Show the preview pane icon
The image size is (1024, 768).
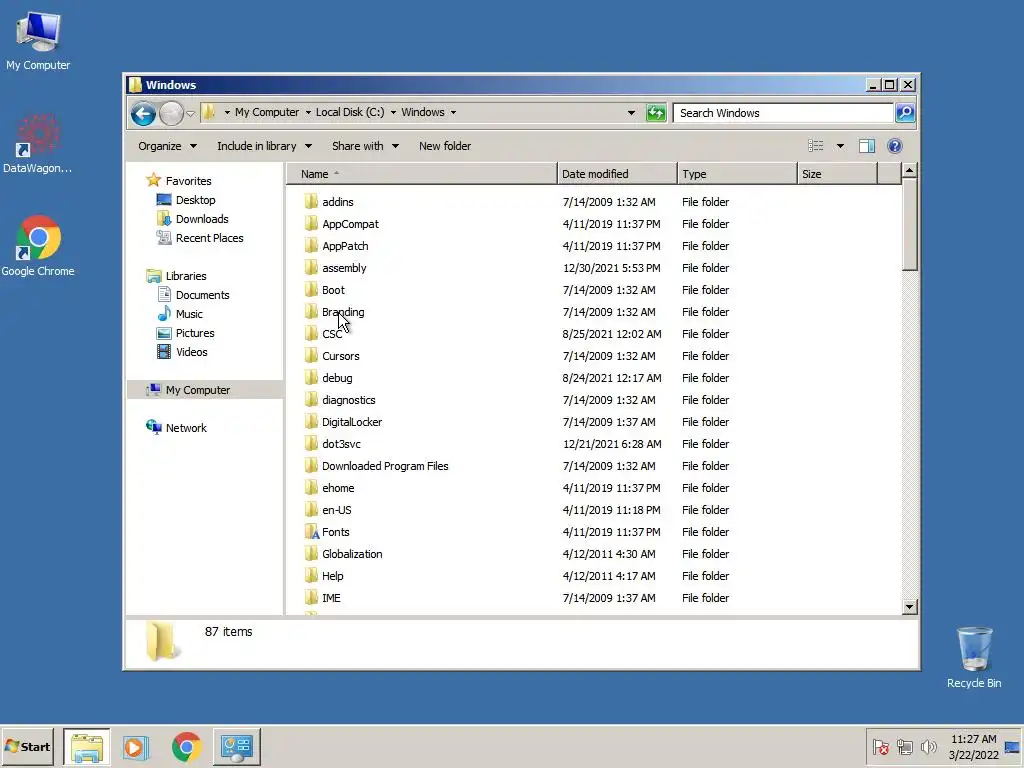coord(867,146)
